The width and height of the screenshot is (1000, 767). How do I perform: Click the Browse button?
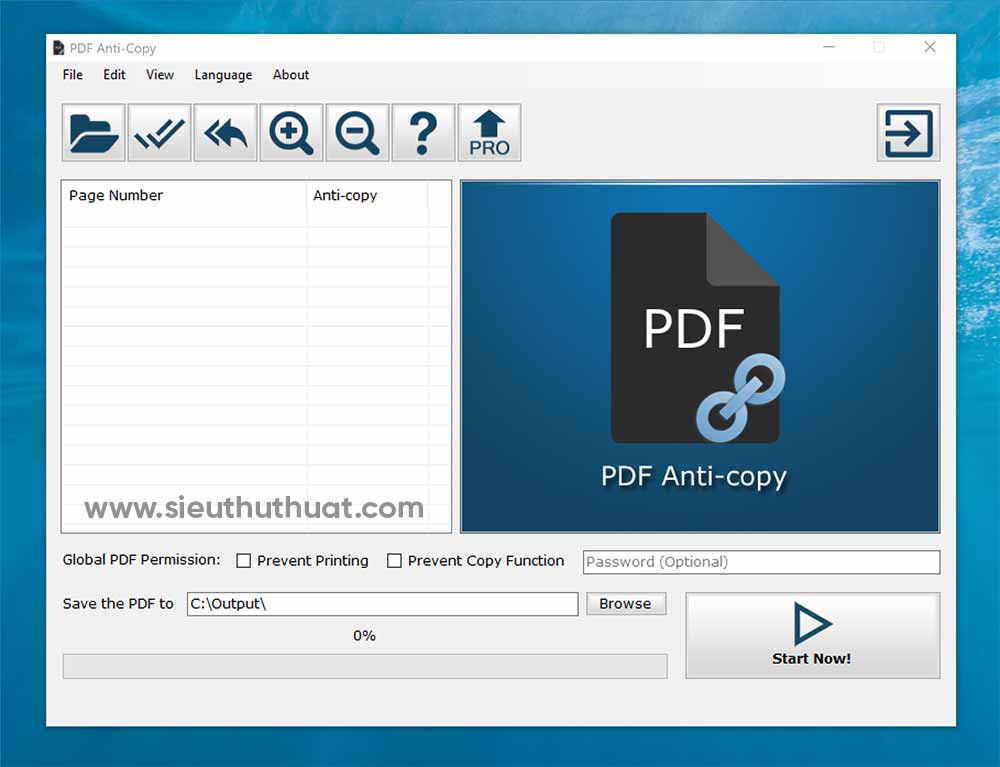point(625,603)
